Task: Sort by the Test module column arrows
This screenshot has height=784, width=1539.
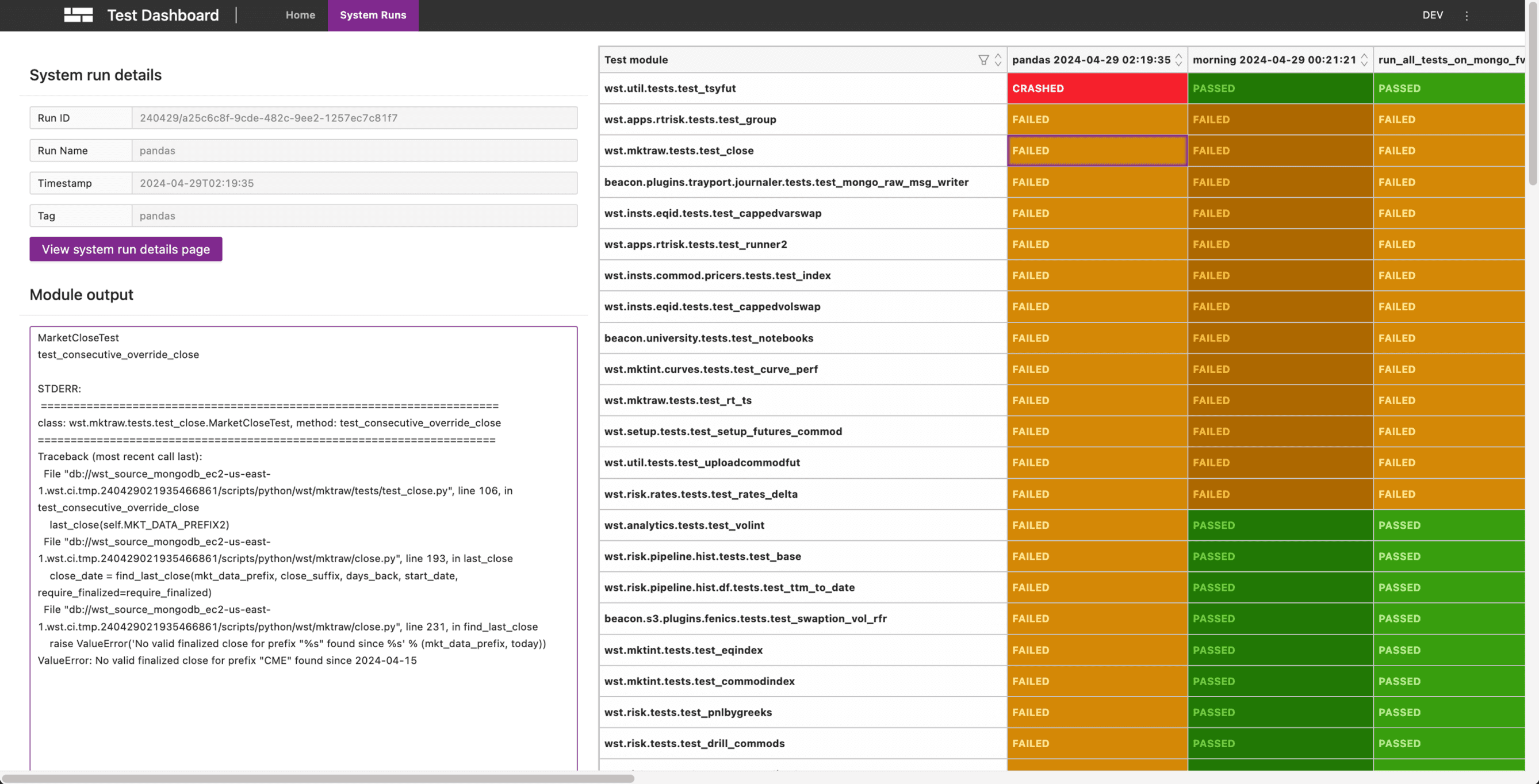Action: 998,60
